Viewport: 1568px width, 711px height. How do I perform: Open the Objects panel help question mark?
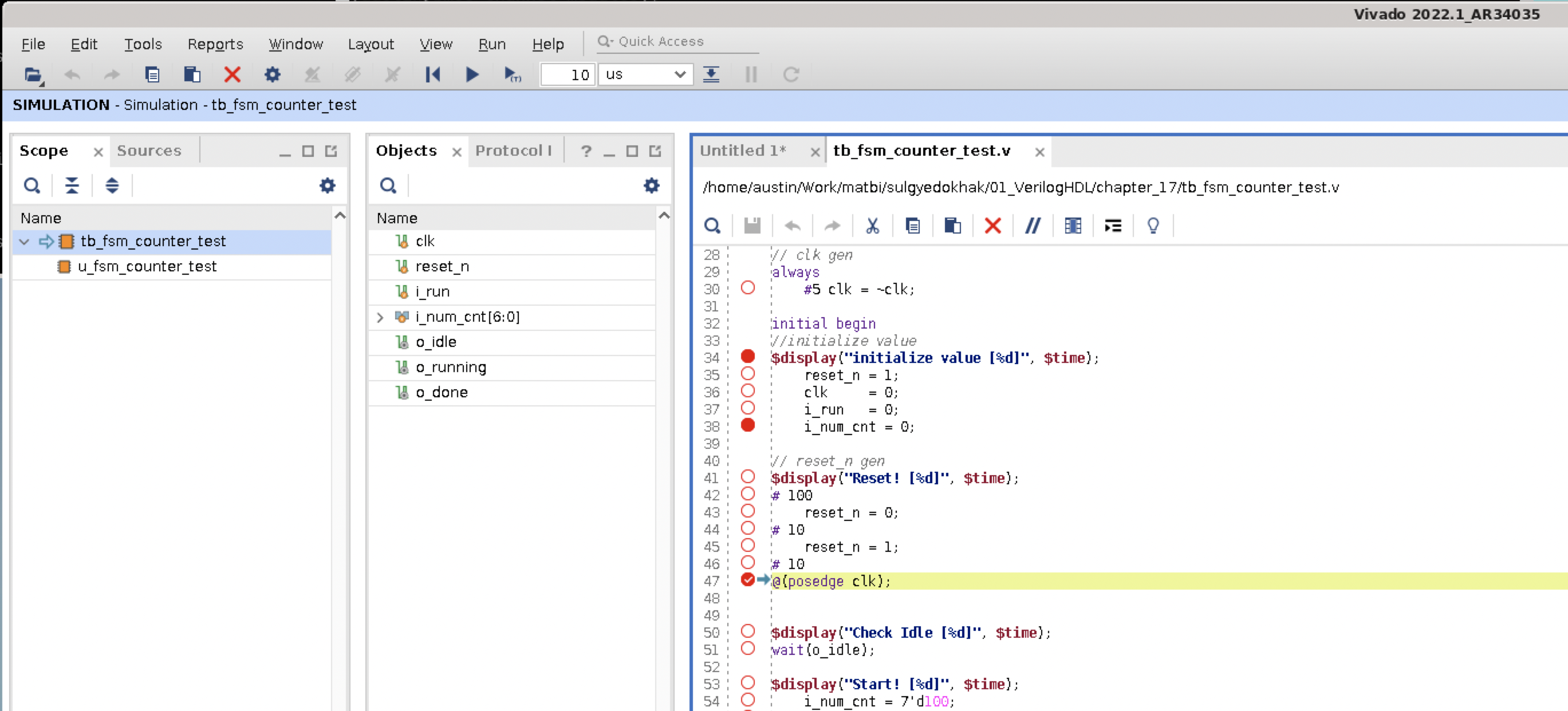585,151
